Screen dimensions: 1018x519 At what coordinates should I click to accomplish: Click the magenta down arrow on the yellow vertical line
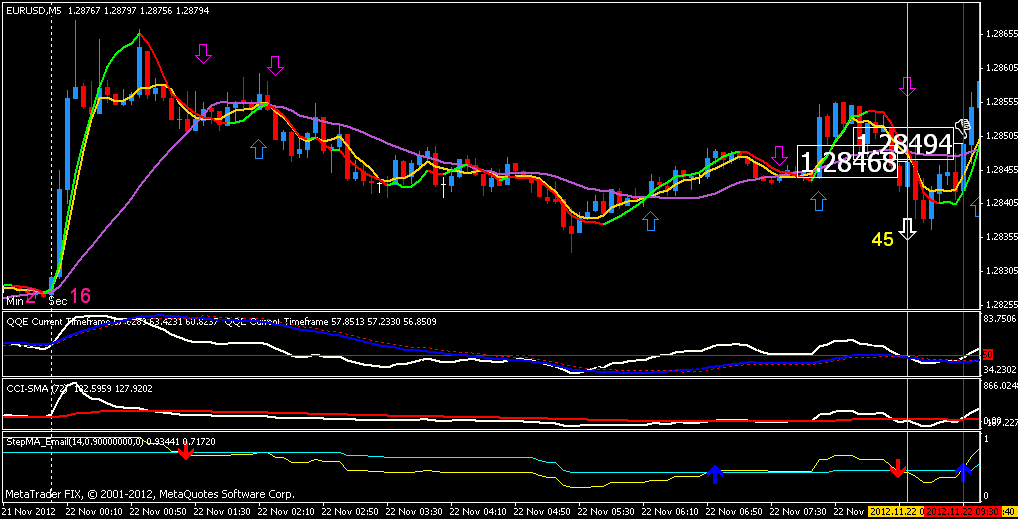[907, 86]
